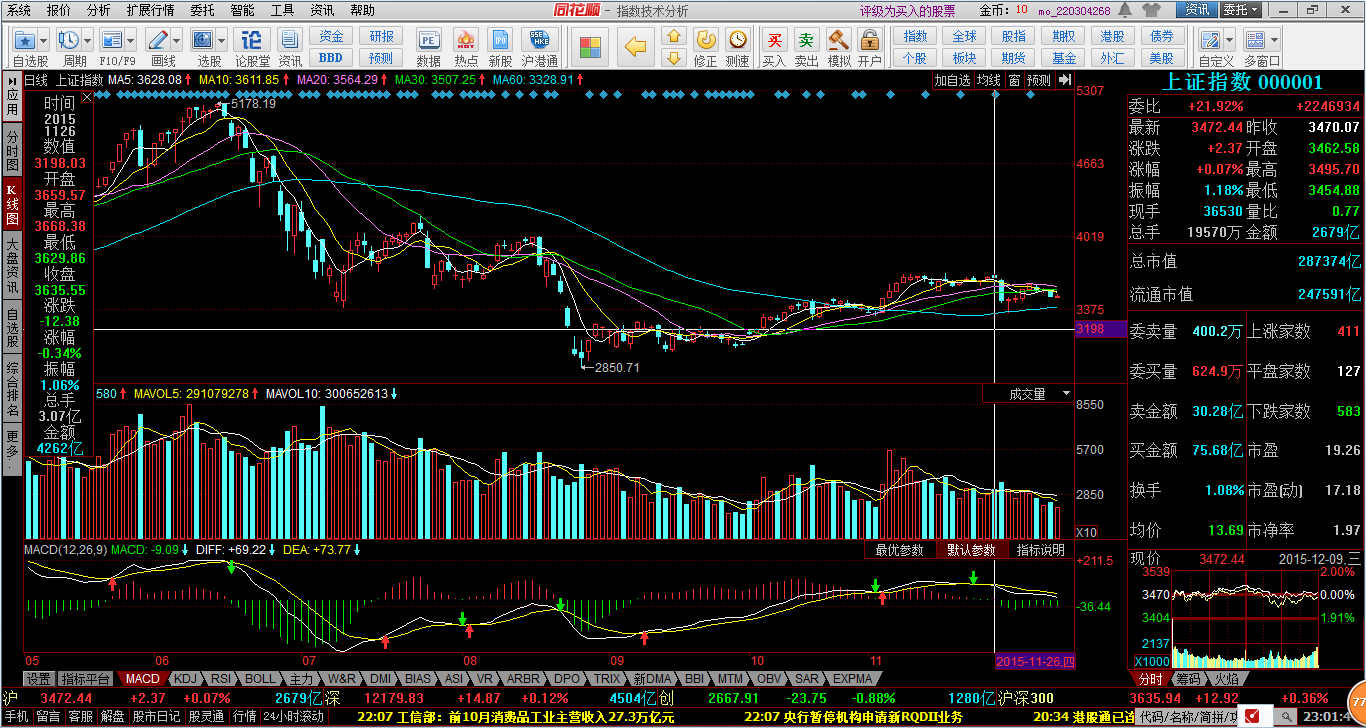
Task: Enable the EXPMA indicator
Action: click(852, 678)
